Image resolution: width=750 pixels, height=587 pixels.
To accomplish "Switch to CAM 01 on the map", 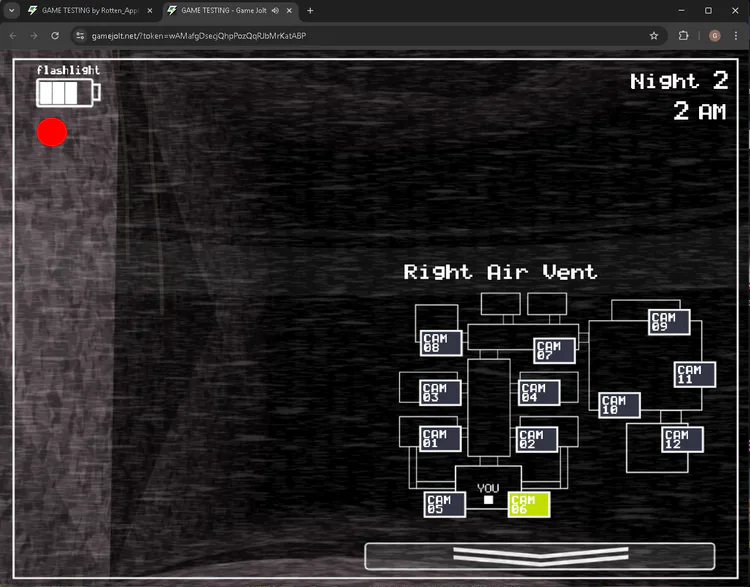I will tap(440, 439).
